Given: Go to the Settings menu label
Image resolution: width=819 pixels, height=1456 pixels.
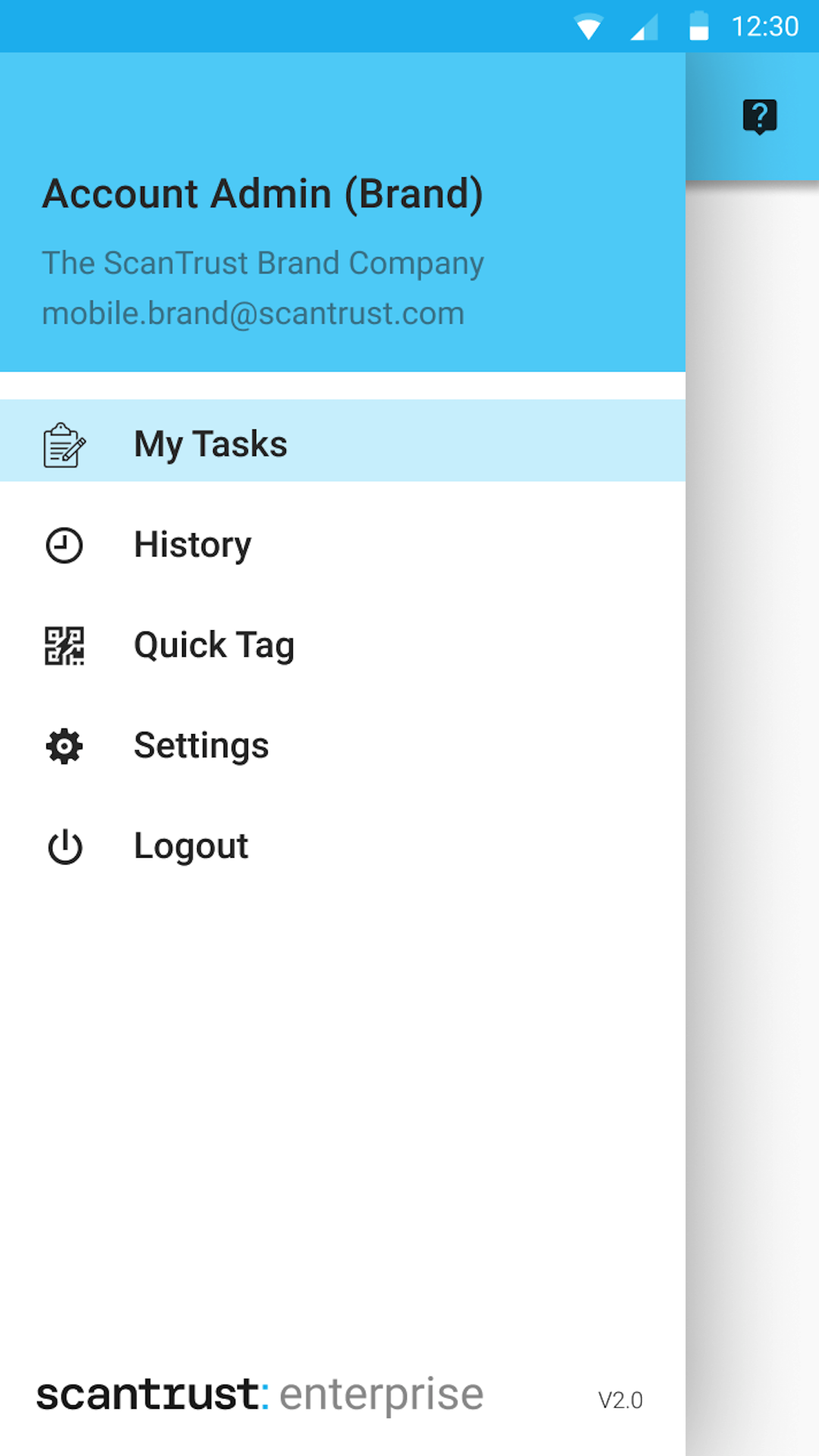Looking at the screenshot, I should point(201,746).
